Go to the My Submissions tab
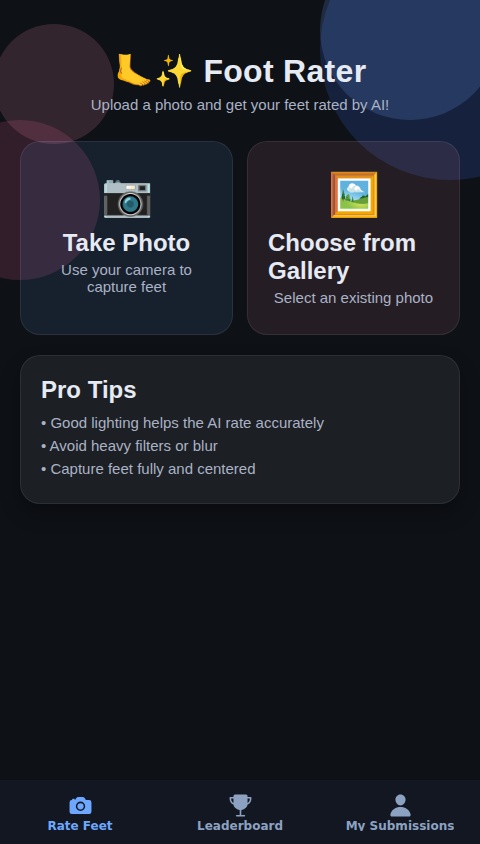Screen dimensions: 480x844 coord(400,813)
